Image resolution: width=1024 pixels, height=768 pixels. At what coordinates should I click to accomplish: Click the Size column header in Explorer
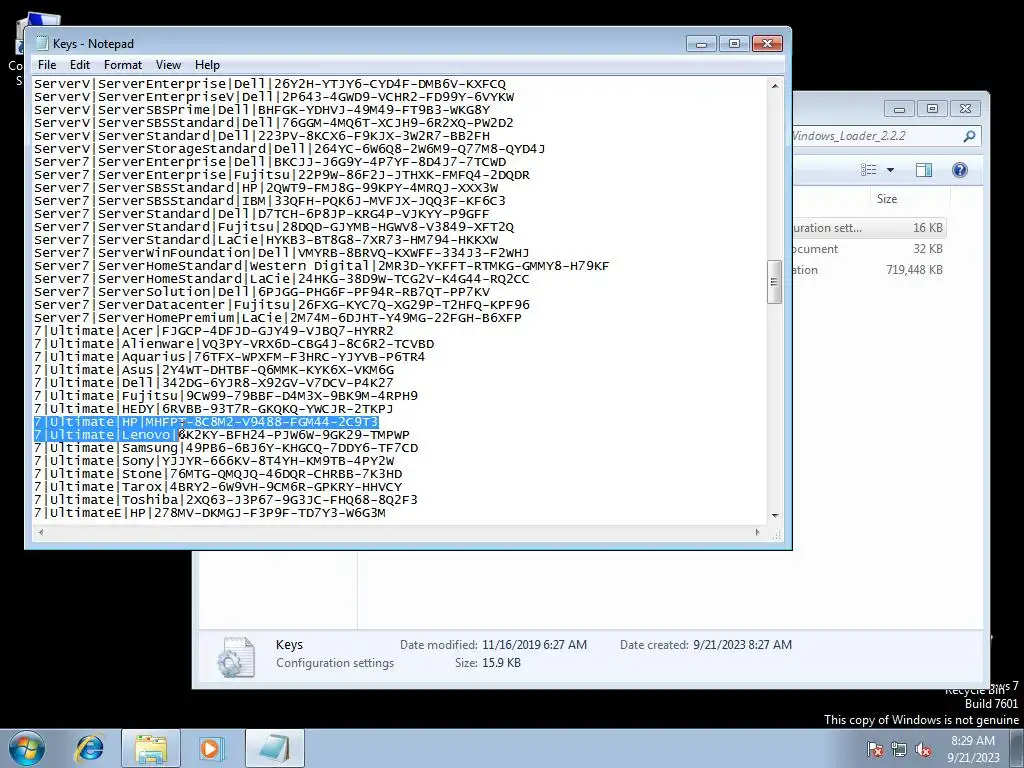click(886, 199)
